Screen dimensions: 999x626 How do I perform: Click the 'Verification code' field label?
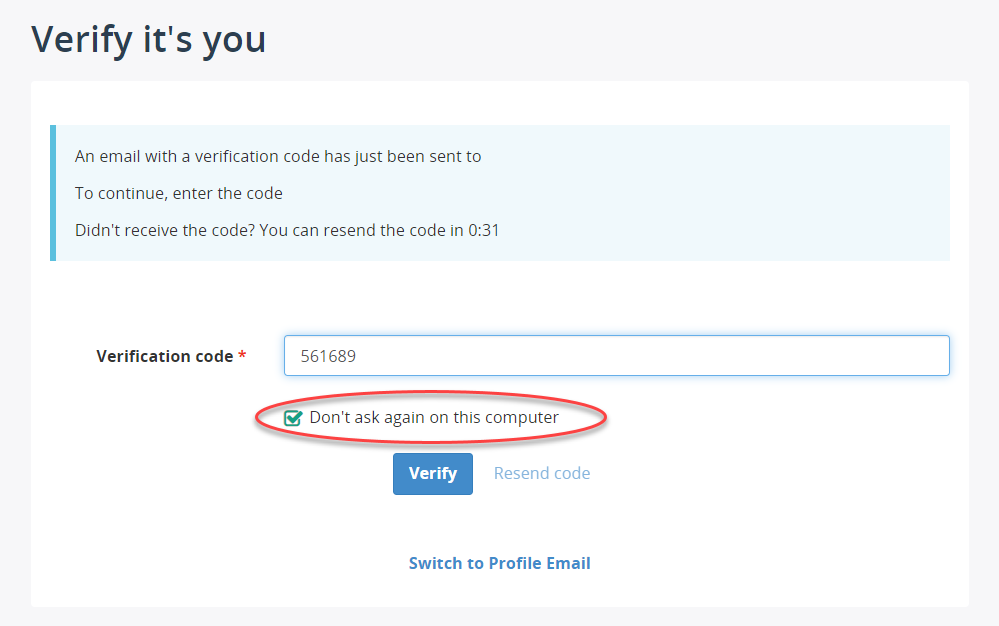tap(164, 356)
